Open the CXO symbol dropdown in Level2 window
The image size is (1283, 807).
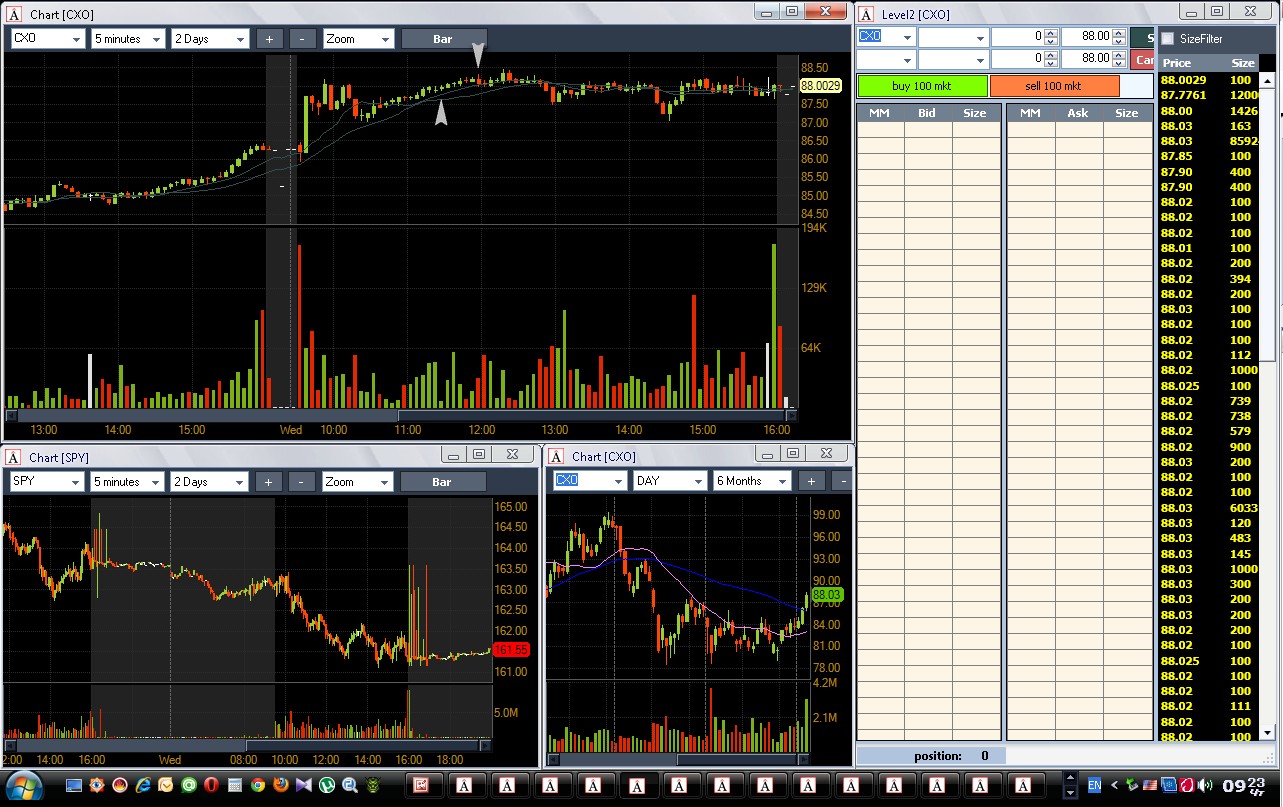(x=886, y=36)
